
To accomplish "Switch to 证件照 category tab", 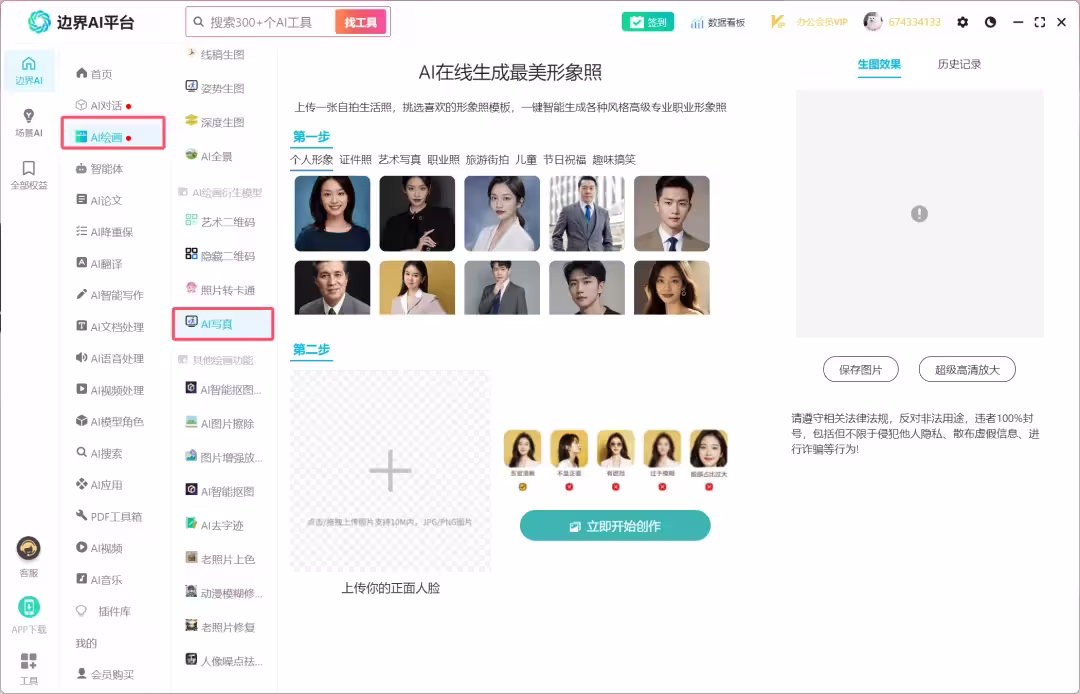I will tap(355, 159).
